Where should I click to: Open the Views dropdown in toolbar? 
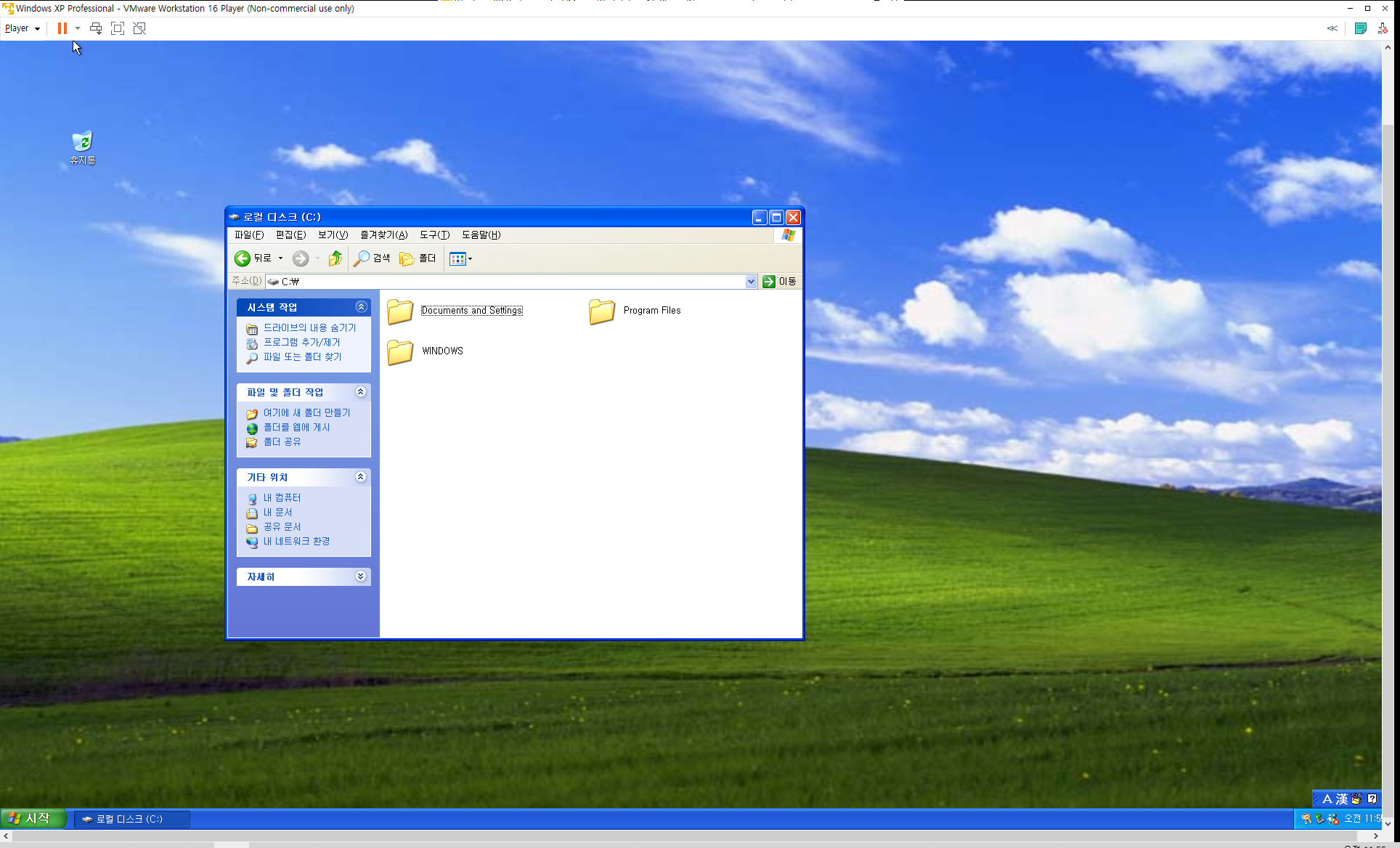click(x=461, y=258)
